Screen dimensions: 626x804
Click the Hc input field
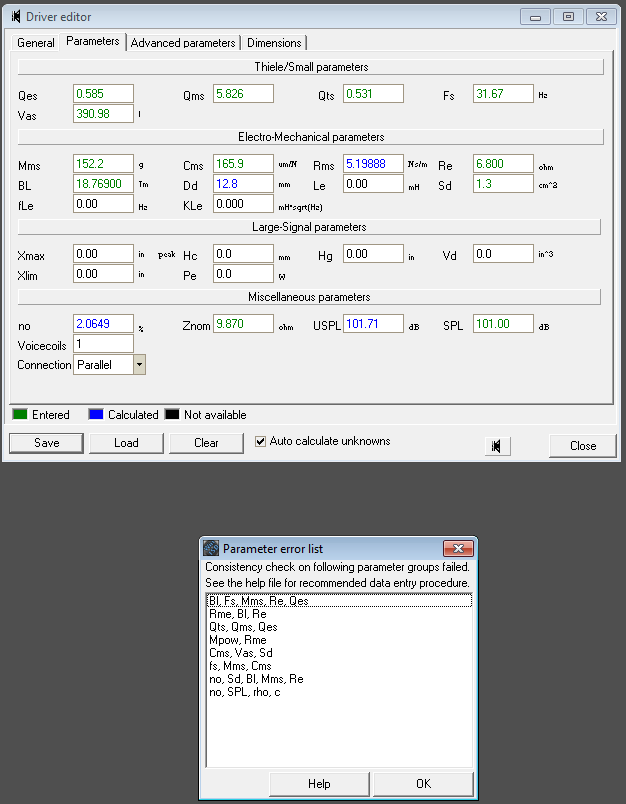(243, 254)
